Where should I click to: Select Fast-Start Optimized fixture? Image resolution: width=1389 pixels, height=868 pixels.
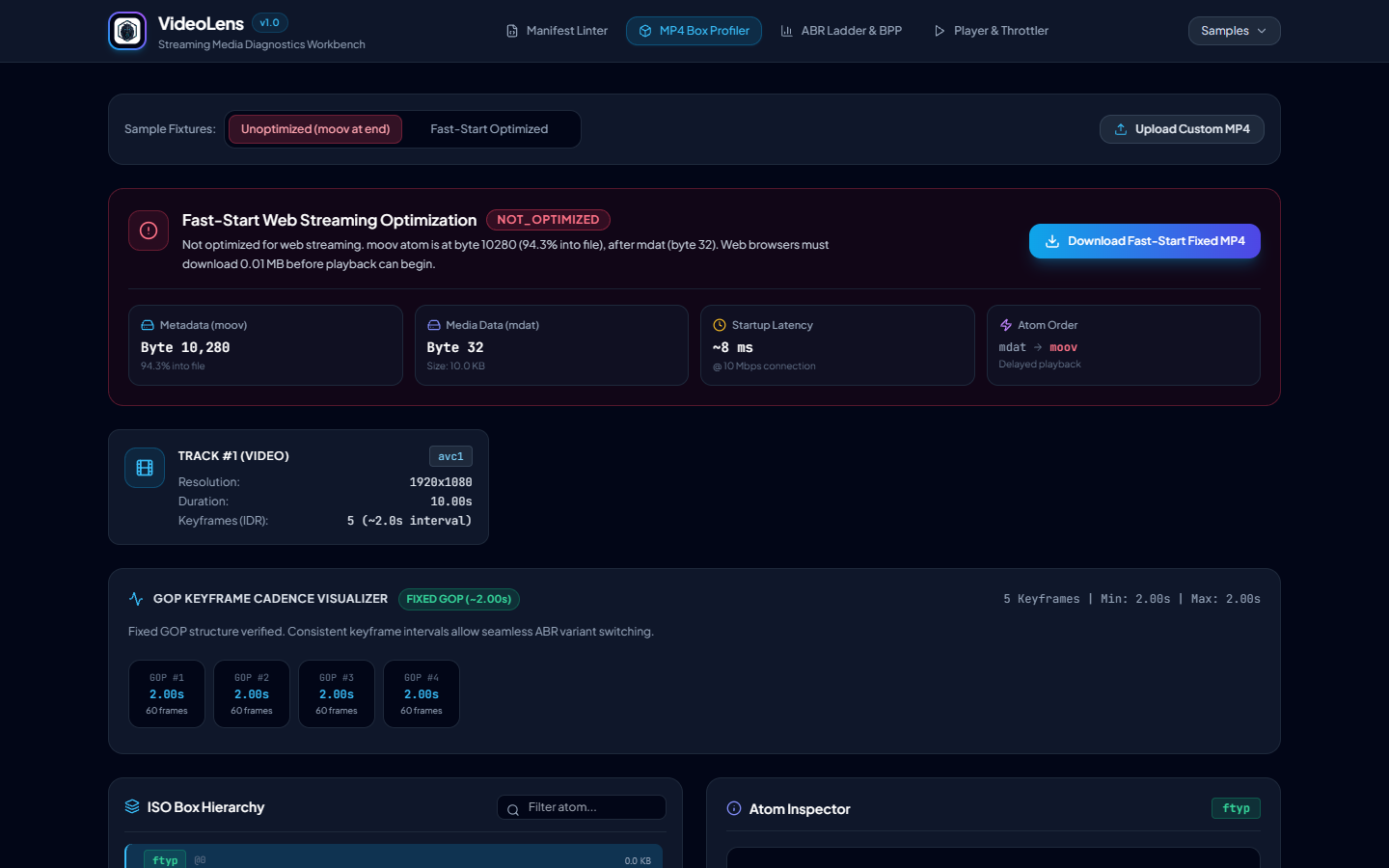[x=489, y=129]
